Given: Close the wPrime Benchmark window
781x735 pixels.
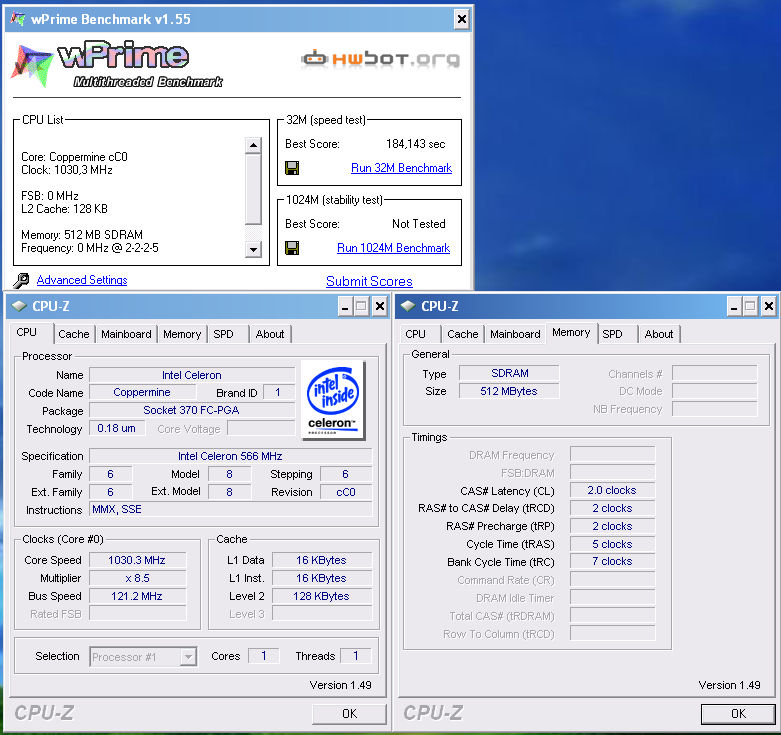Looking at the screenshot, I should (x=462, y=19).
